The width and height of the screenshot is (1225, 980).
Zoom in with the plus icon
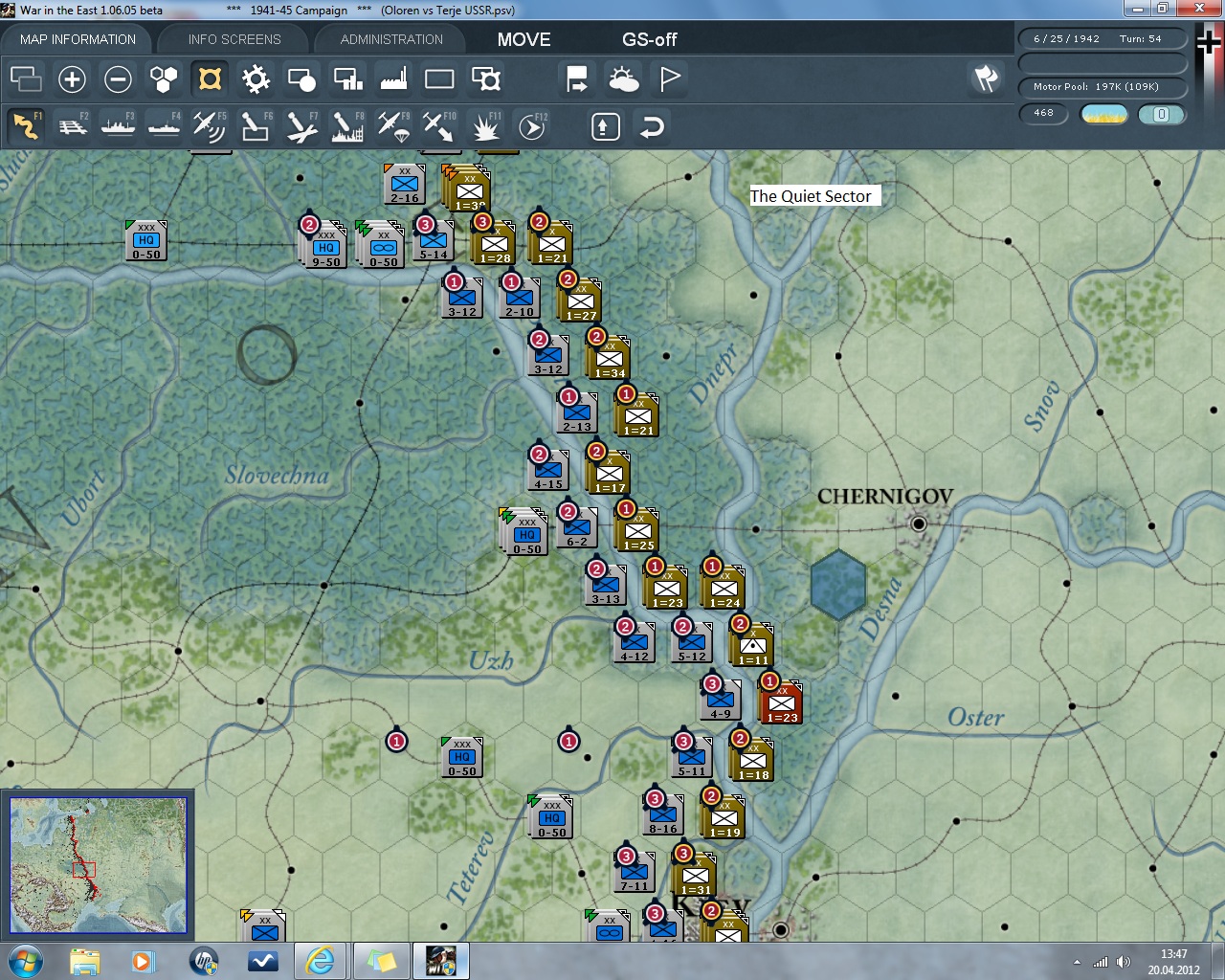[72, 79]
